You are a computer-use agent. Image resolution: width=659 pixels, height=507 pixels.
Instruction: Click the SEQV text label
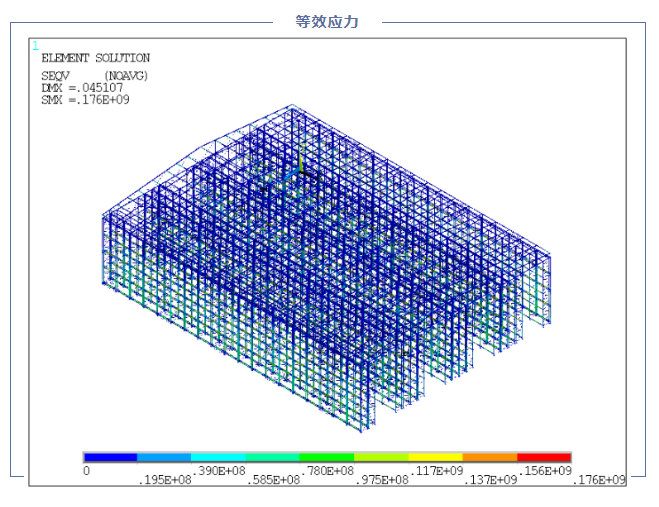55,76
